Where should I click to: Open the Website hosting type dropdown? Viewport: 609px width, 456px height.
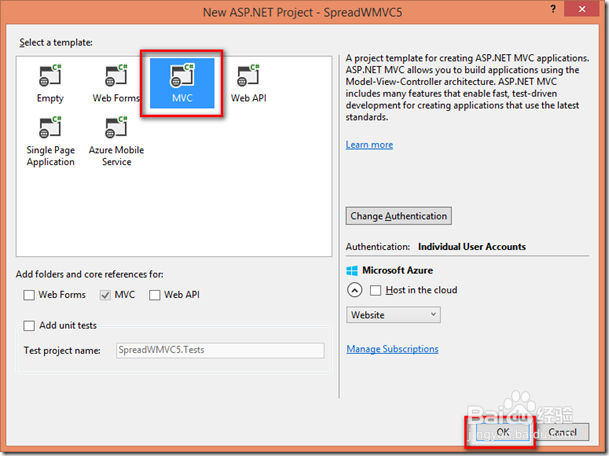393,315
